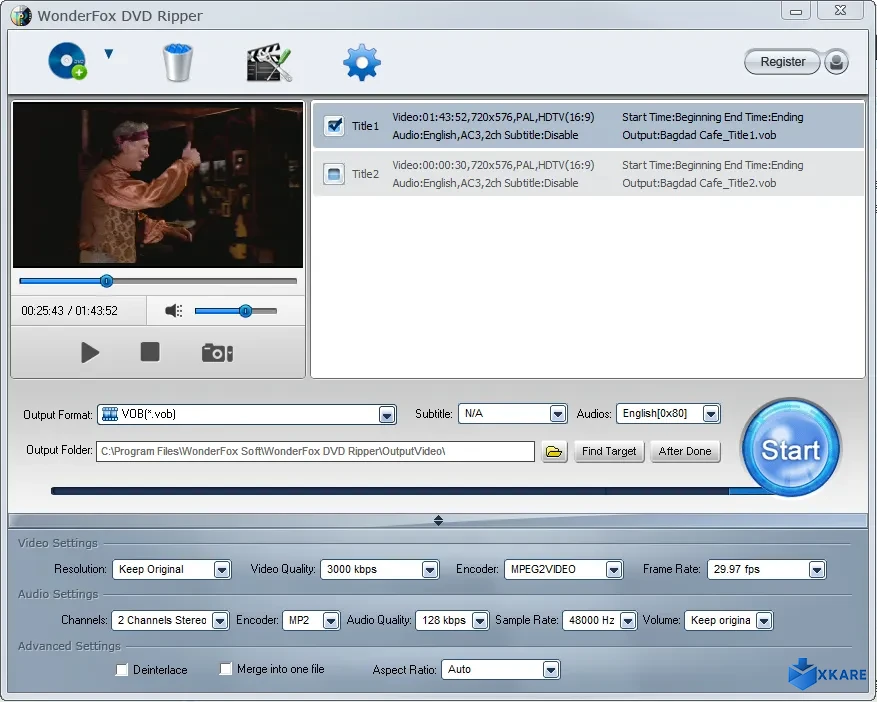The image size is (877, 702).
Task: Uncheck Title1 in the title list
Action: coord(334,126)
